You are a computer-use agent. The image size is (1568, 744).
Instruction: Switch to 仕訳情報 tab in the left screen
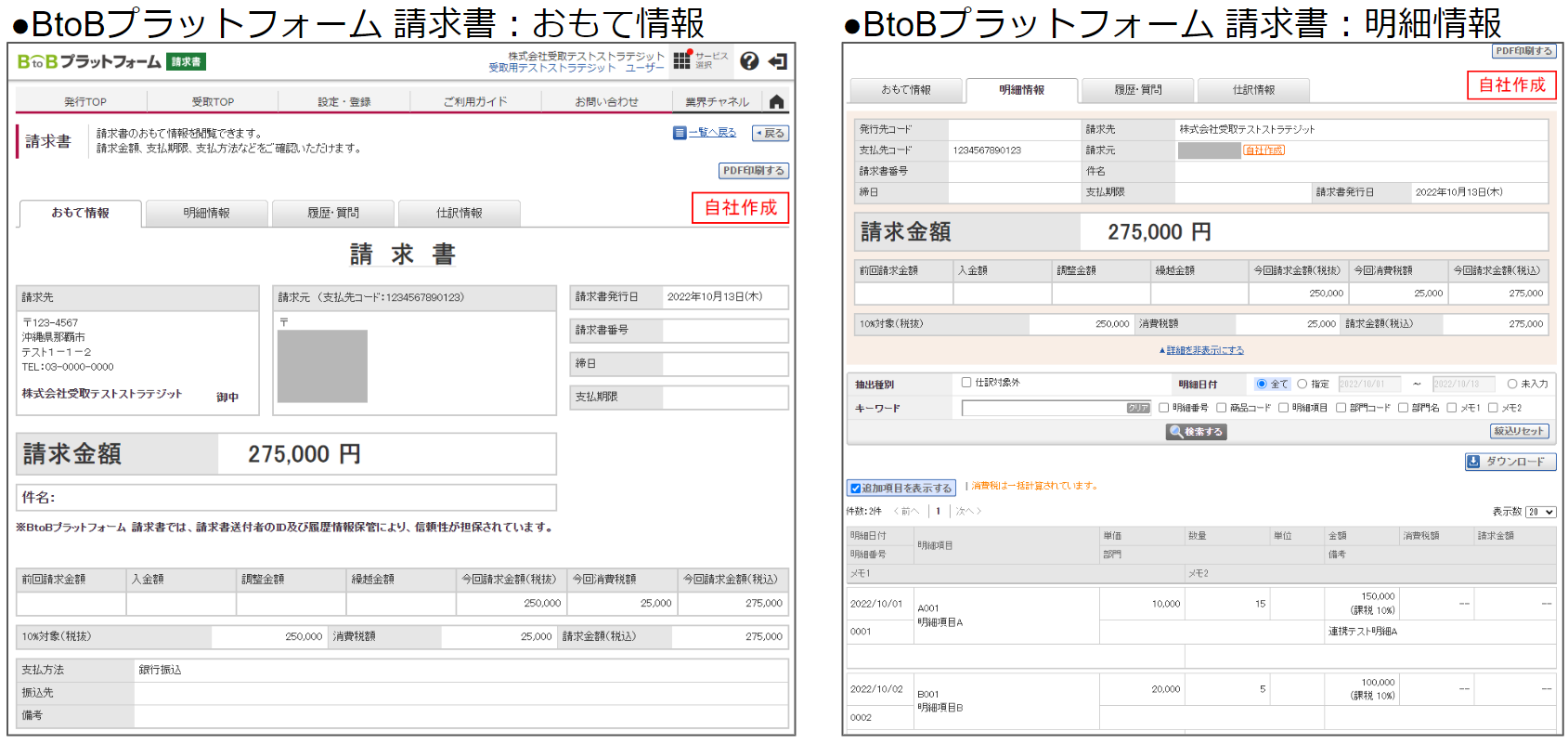(x=459, y=213)
